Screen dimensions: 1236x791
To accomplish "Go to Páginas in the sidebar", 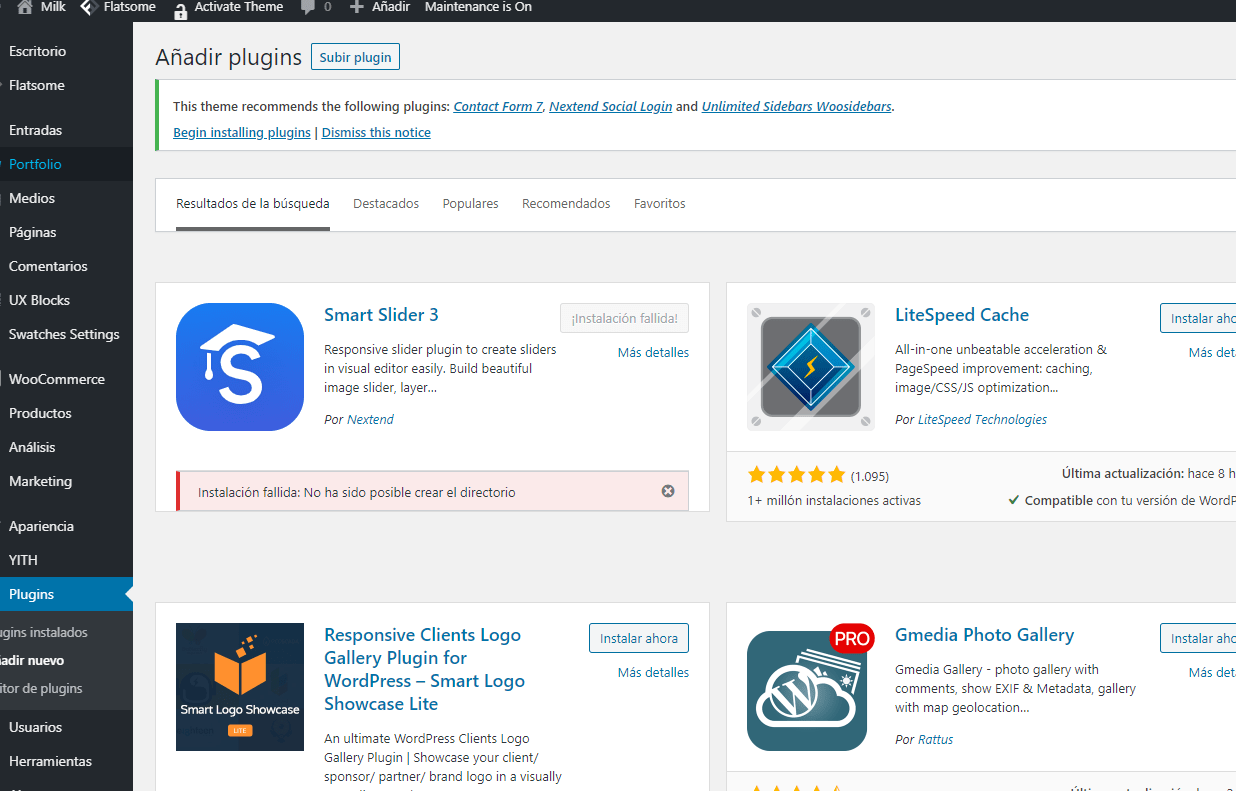I will [x=33, y=232].
